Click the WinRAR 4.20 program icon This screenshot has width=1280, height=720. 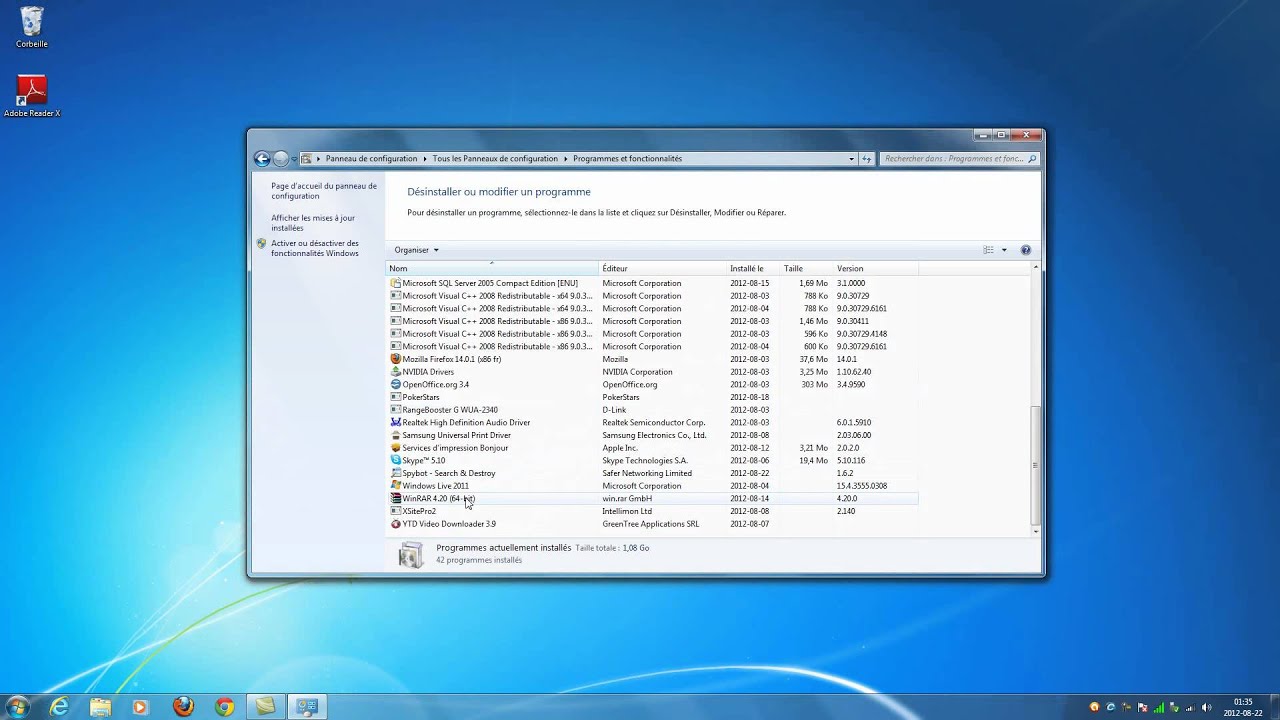[x=395, y=498]
